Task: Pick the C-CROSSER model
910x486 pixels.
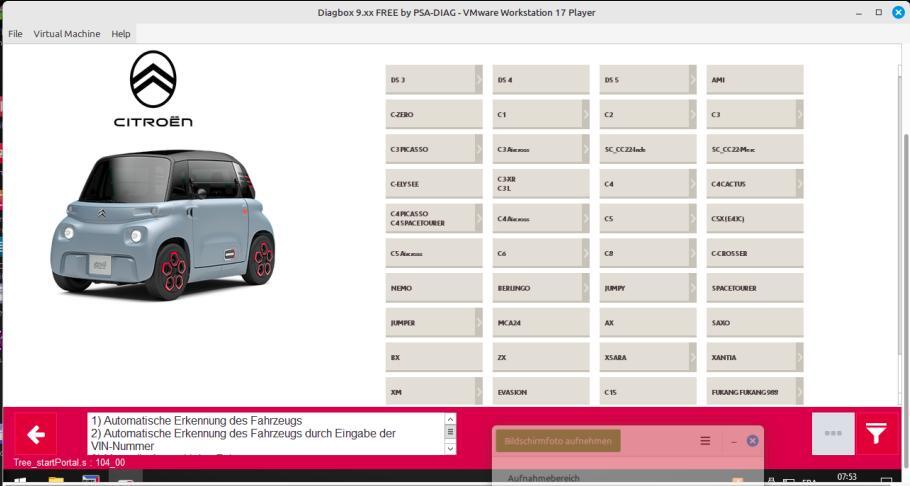Action: (x=755, y=253)
